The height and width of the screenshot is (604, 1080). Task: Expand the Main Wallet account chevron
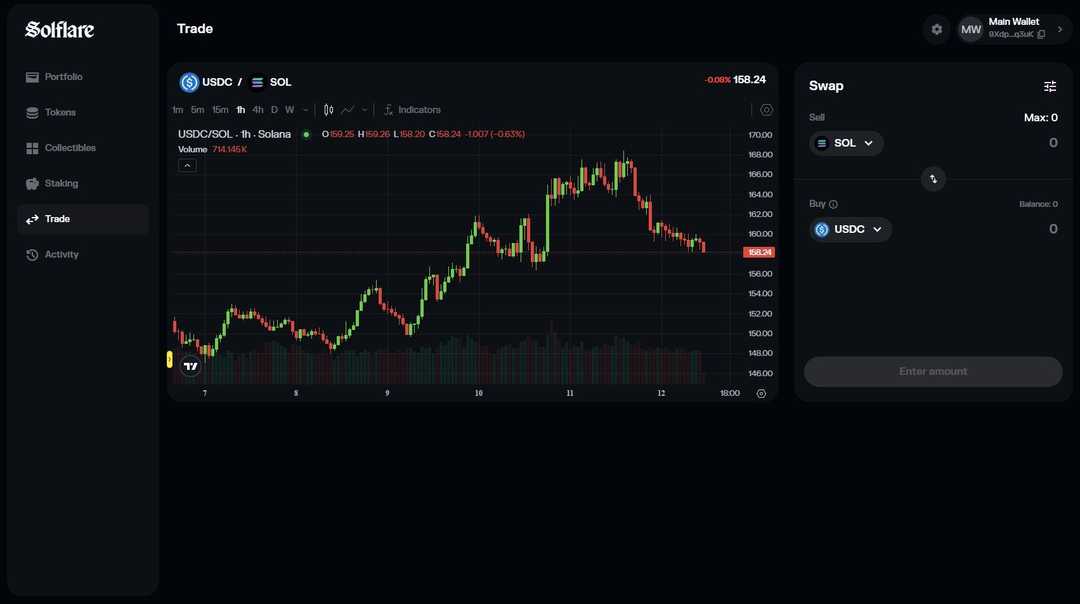1058,29
